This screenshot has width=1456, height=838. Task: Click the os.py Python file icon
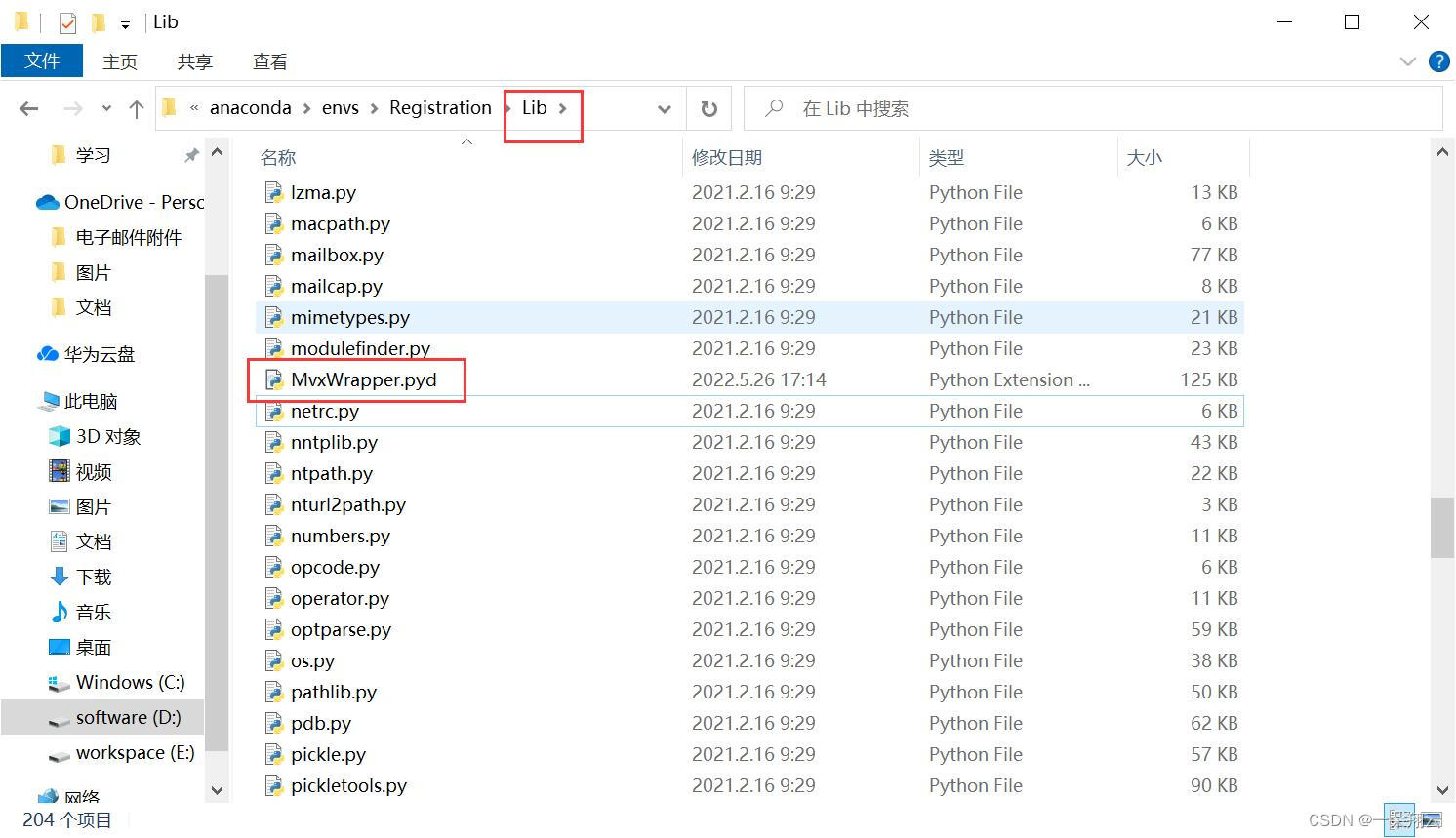(x=274, y=660)
